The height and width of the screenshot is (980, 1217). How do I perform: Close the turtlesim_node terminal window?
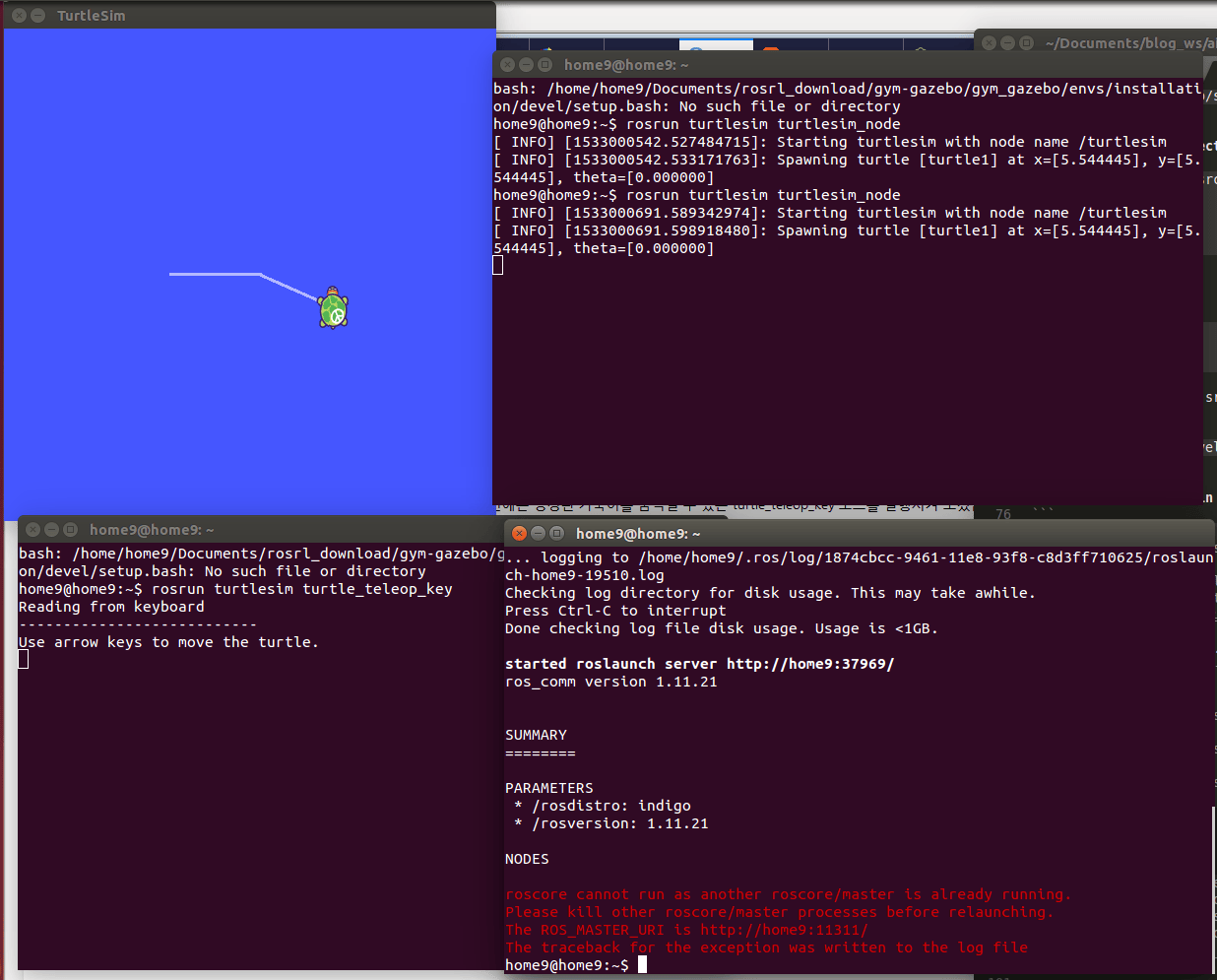click(507, 65)
